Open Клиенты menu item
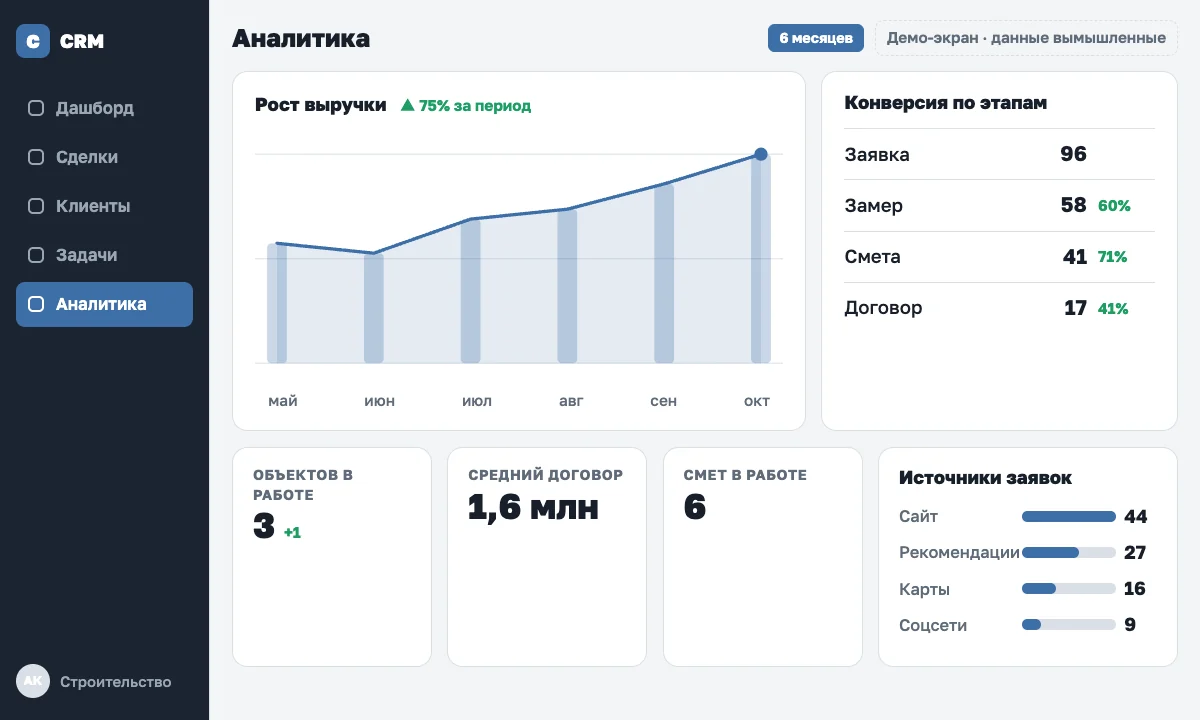The width and height of the screenshot is (1200, 720). click(104, 206)
